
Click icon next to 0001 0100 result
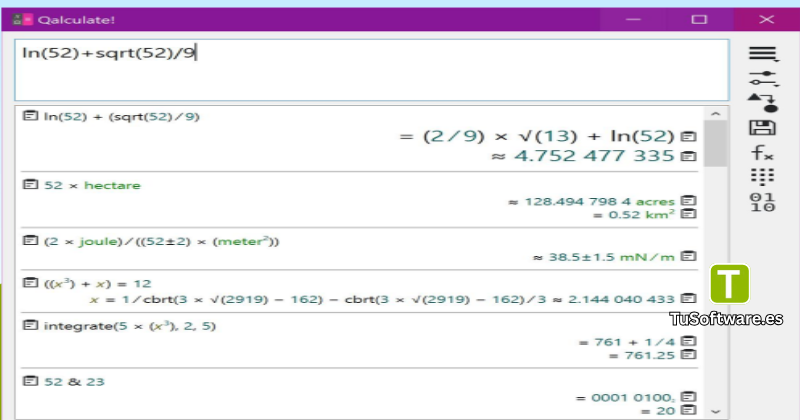tap(688, 397)
